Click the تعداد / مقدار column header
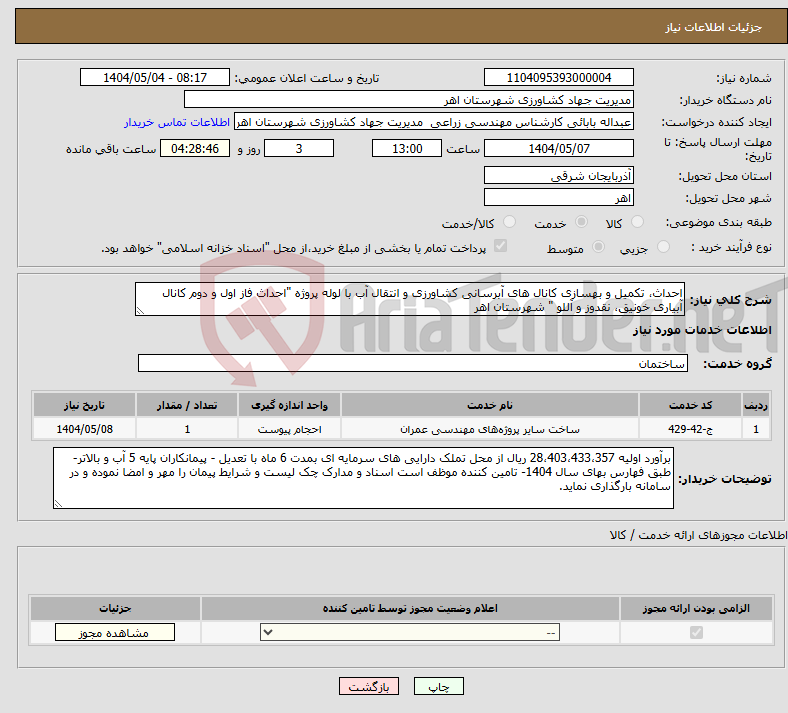The height and width of the screenshot is (713, 788). pyautogui.click(x=187, y=405)
